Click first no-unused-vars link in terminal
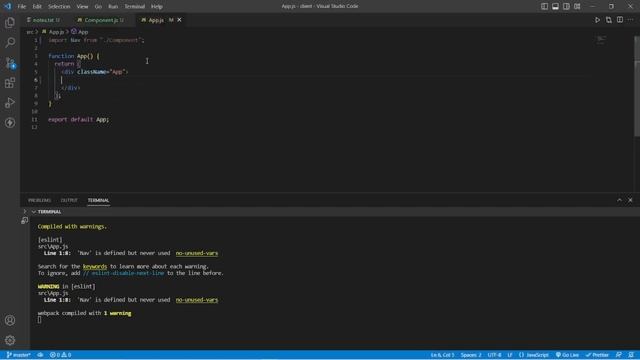Viewport: 640px width, 360px height. [197, 253]
